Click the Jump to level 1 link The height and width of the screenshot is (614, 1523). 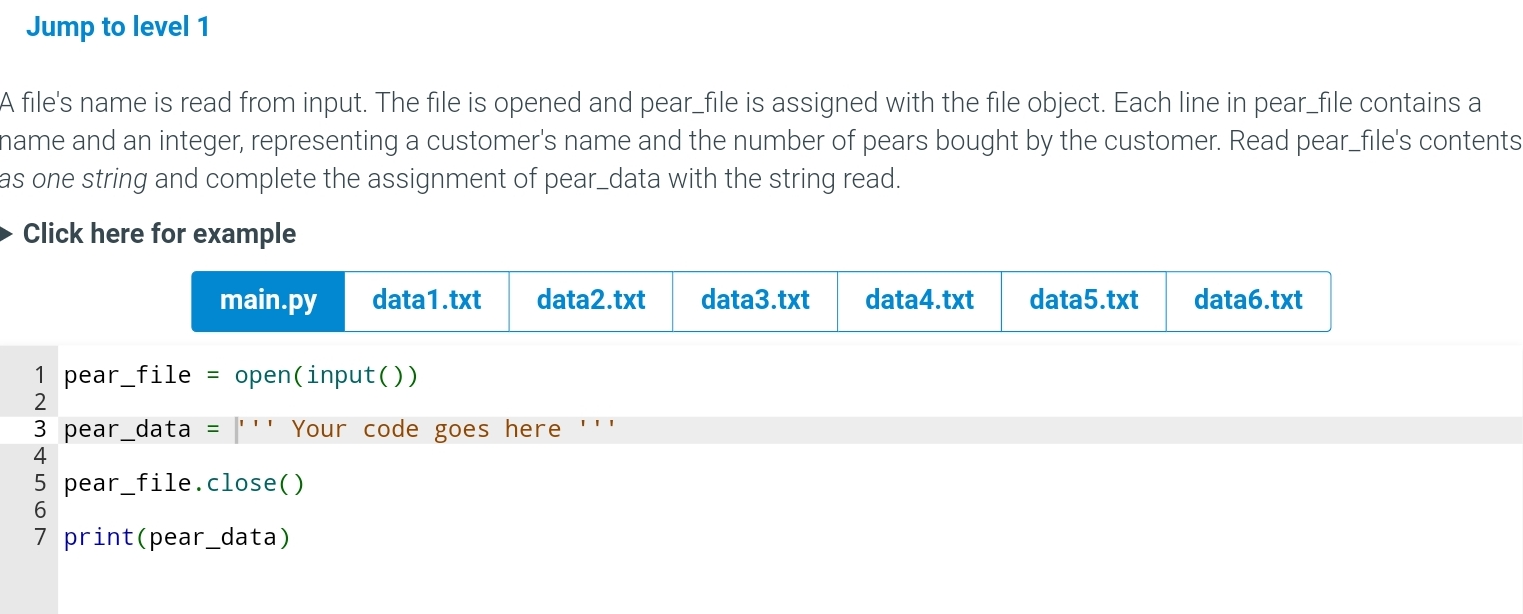tap(118, 26)
